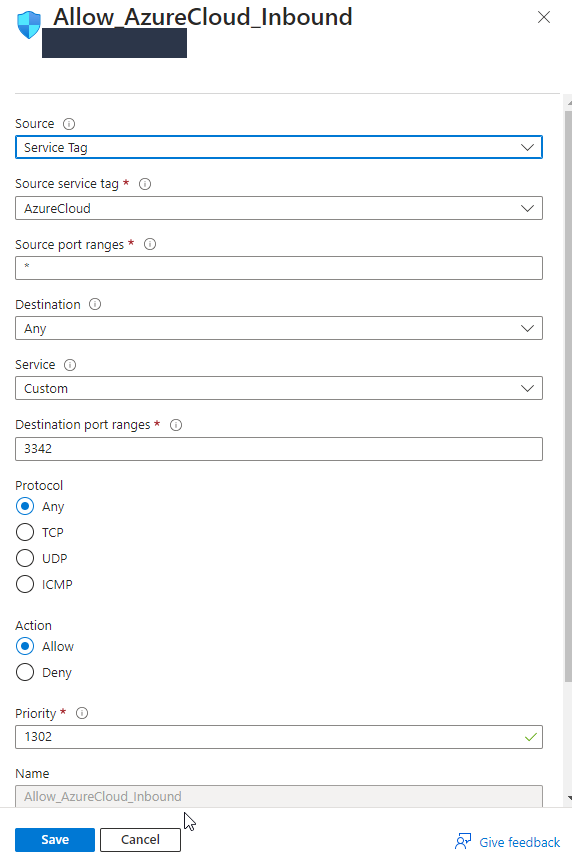Expand the Service dropdown showing Custom
The height and width of the screenshot is (868, 572).
(279, 388)
